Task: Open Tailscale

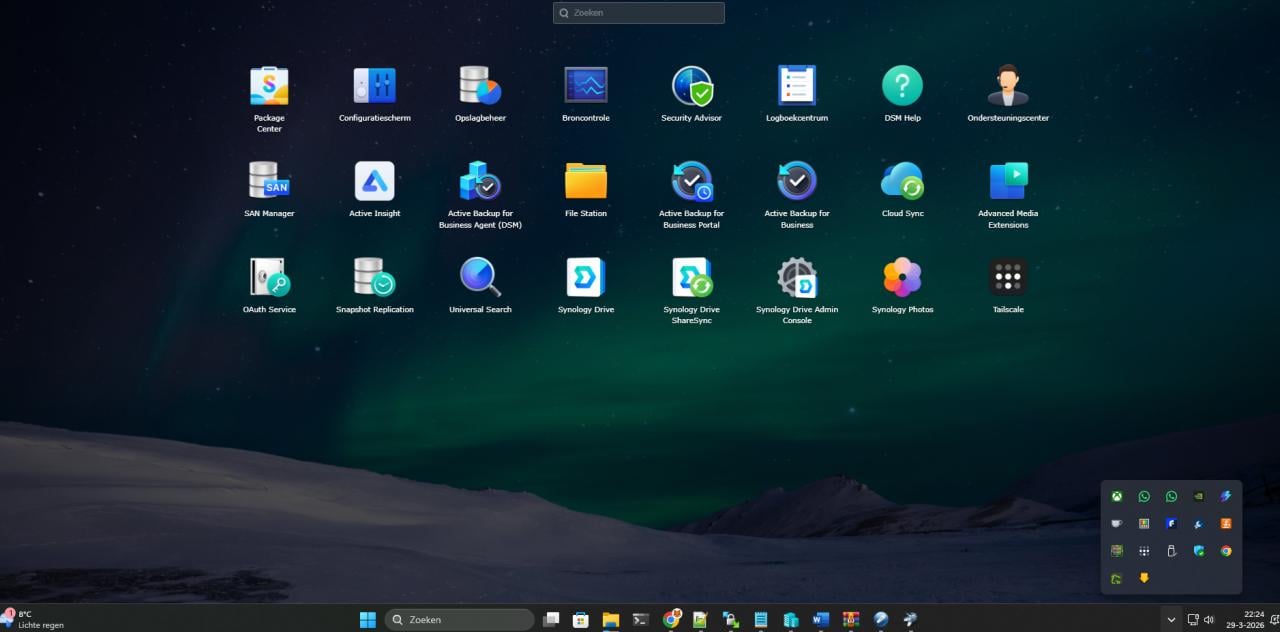Action: tap(1008, 277)
